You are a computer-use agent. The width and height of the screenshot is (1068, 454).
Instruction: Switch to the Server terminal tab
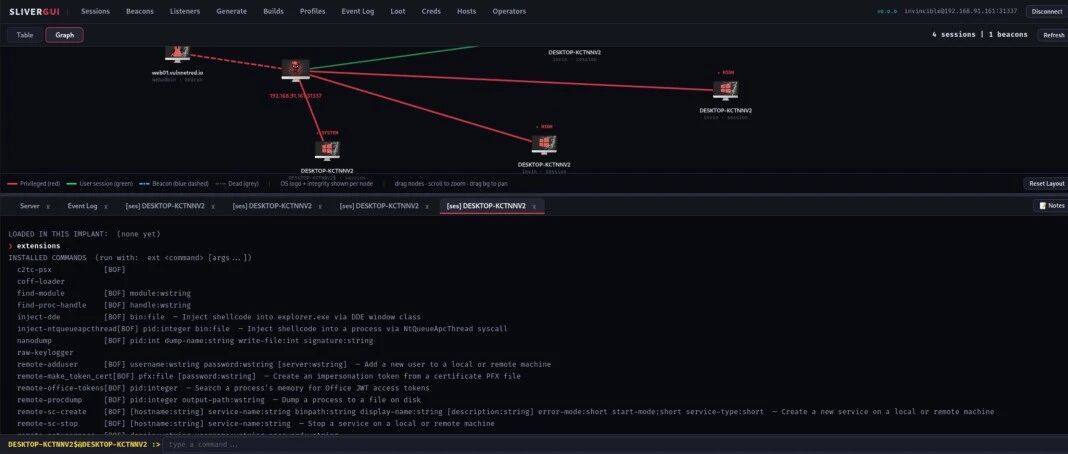(x=29, y=206)
